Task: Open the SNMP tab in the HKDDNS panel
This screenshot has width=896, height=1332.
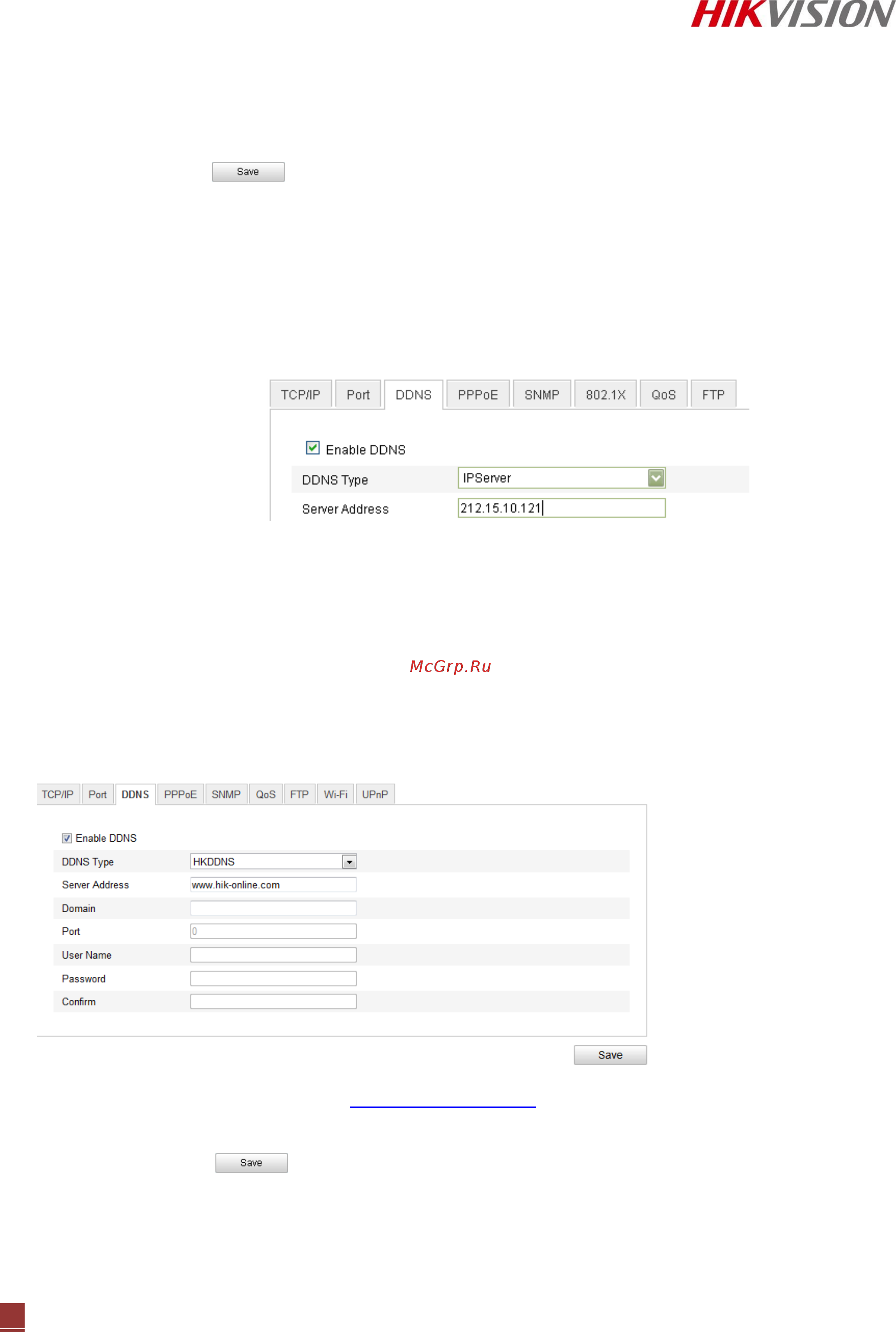Action: pos(226,794)
